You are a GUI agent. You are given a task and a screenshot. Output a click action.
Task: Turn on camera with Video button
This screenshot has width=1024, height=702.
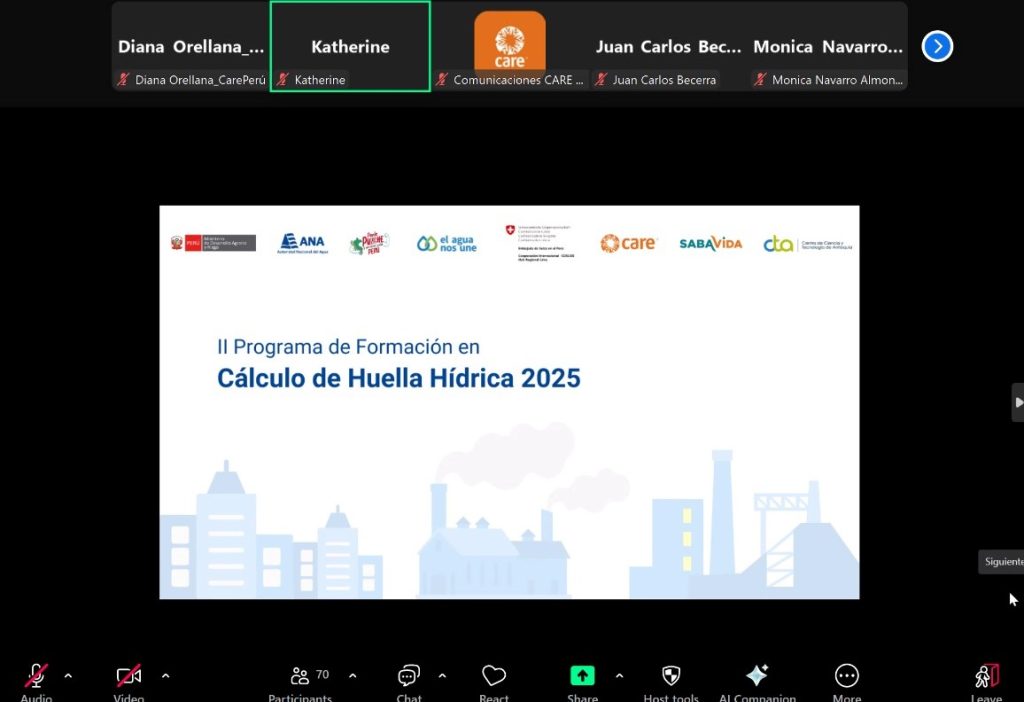129,682
